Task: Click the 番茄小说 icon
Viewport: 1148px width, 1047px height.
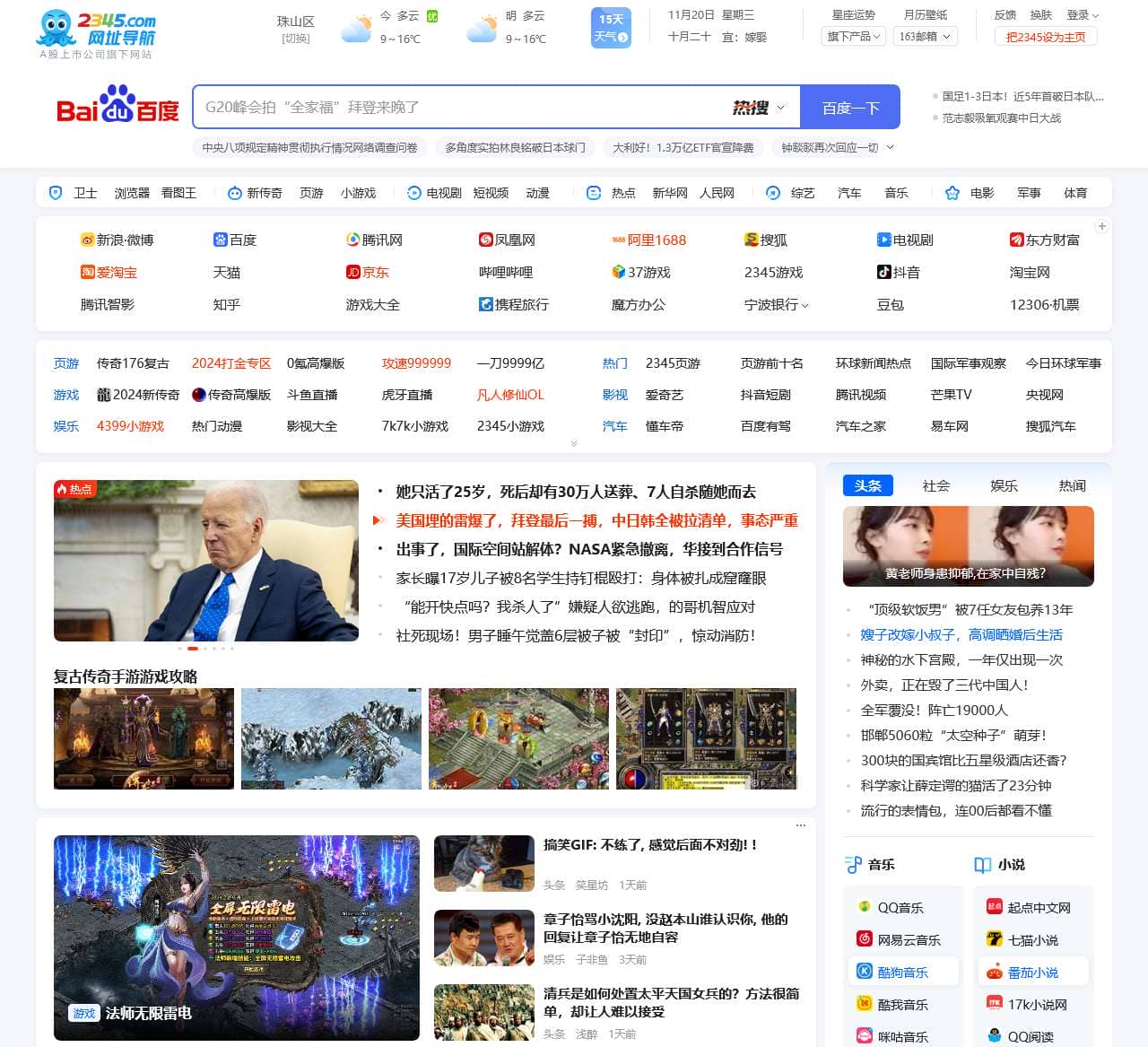Action: point(995,972)
